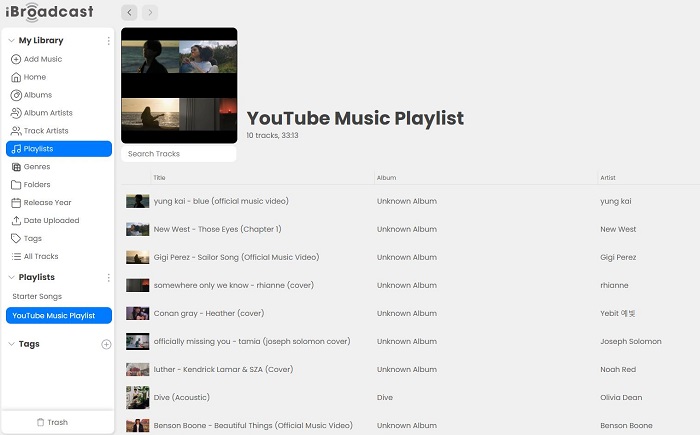This screenshot has height=435, width=700.
Task: Click thumbnail of yung kai - blue track
Action: (x=138, y=201)
